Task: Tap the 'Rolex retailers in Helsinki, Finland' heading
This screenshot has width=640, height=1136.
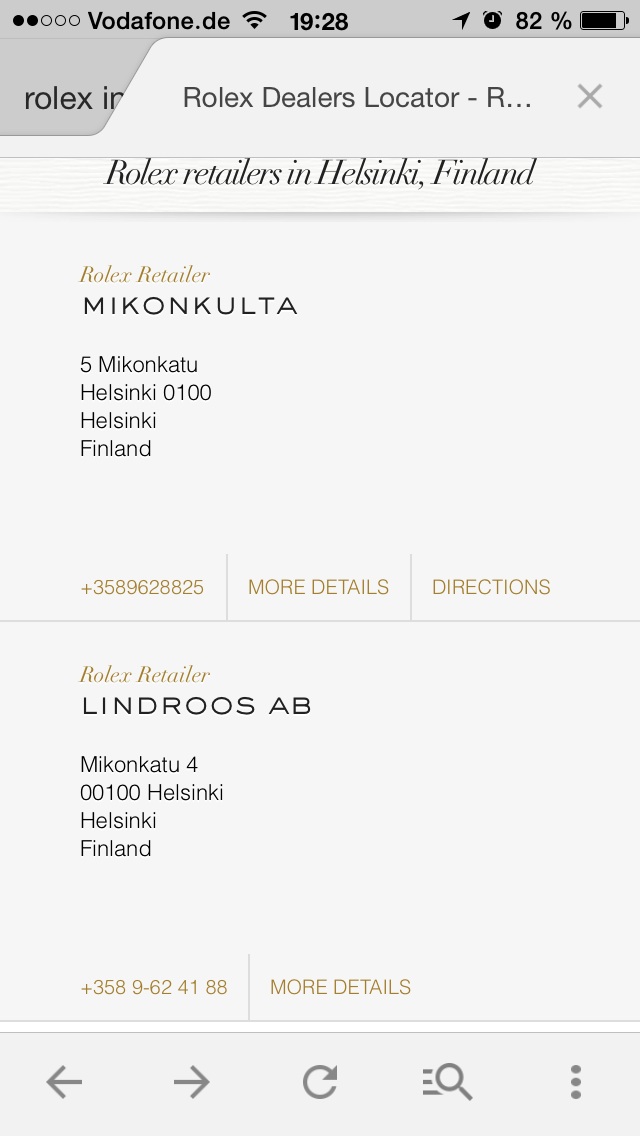Action: [x=320, y=174]
